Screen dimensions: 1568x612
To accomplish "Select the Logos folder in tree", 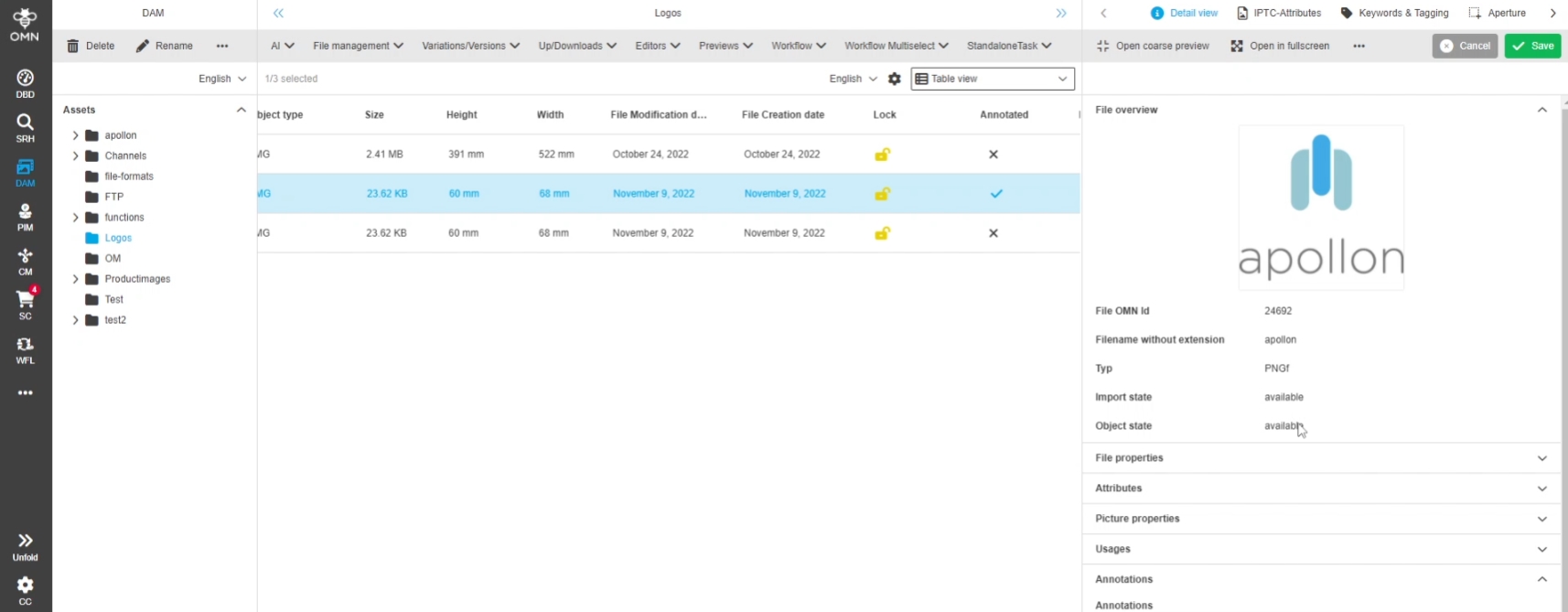I will pyautogui.click(x=118, y=238).
